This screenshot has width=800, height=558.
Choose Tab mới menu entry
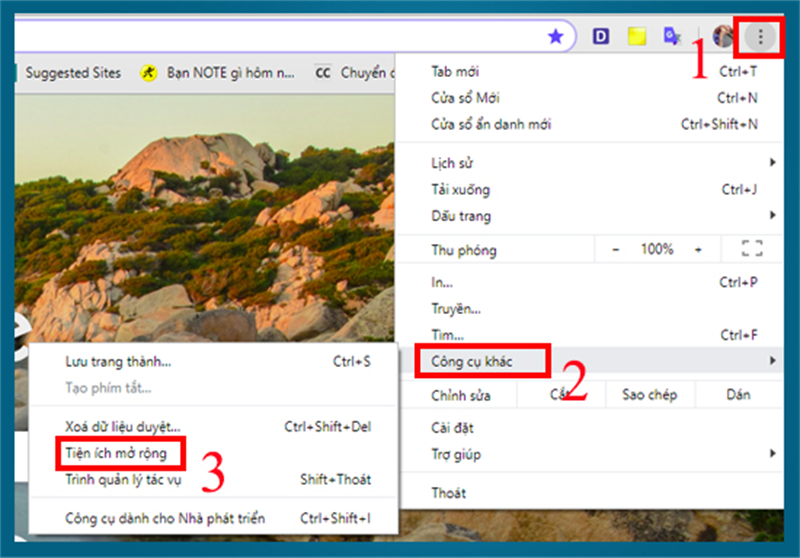click(590, 71)
